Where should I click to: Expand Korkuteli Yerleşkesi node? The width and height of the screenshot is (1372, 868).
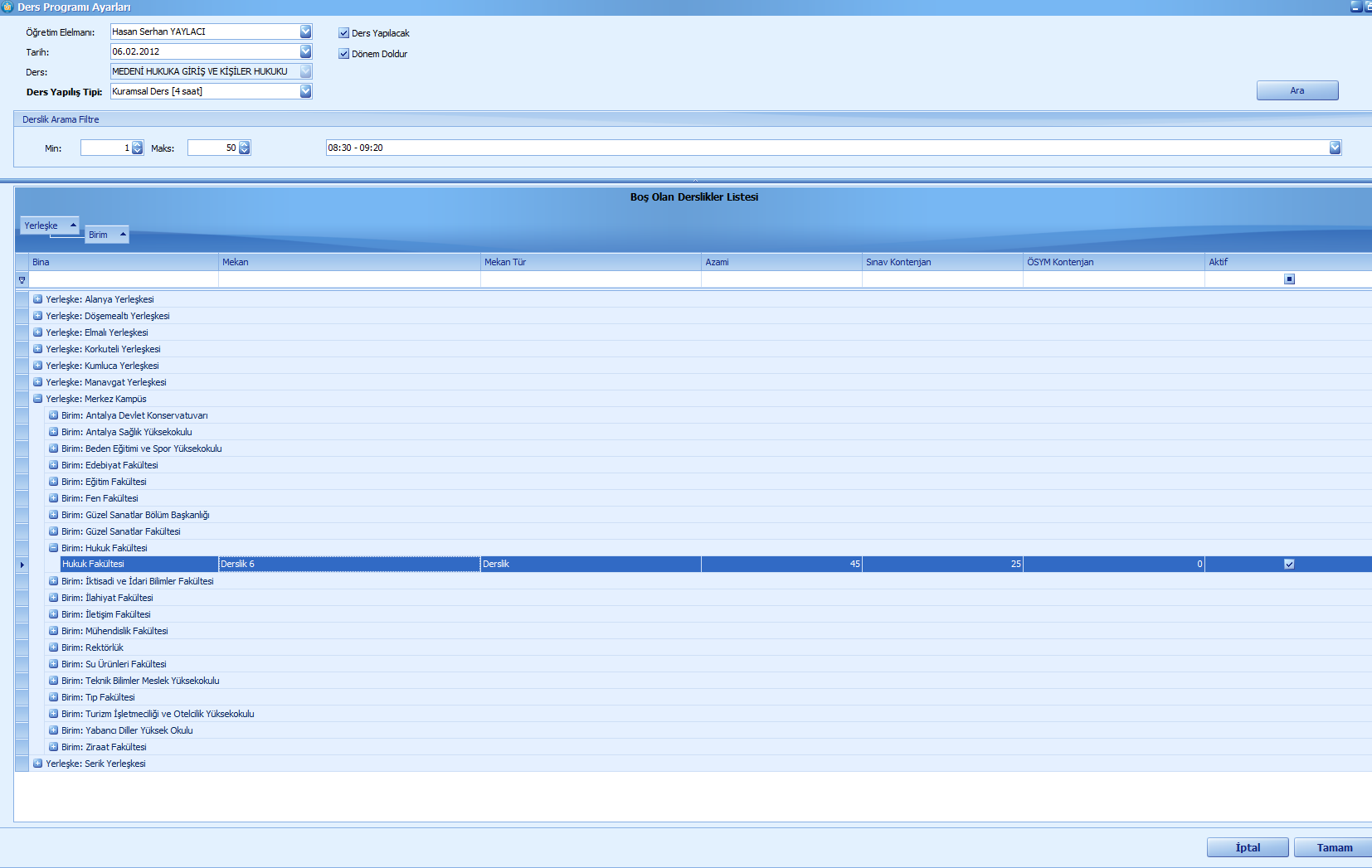(x=37, y=349)
